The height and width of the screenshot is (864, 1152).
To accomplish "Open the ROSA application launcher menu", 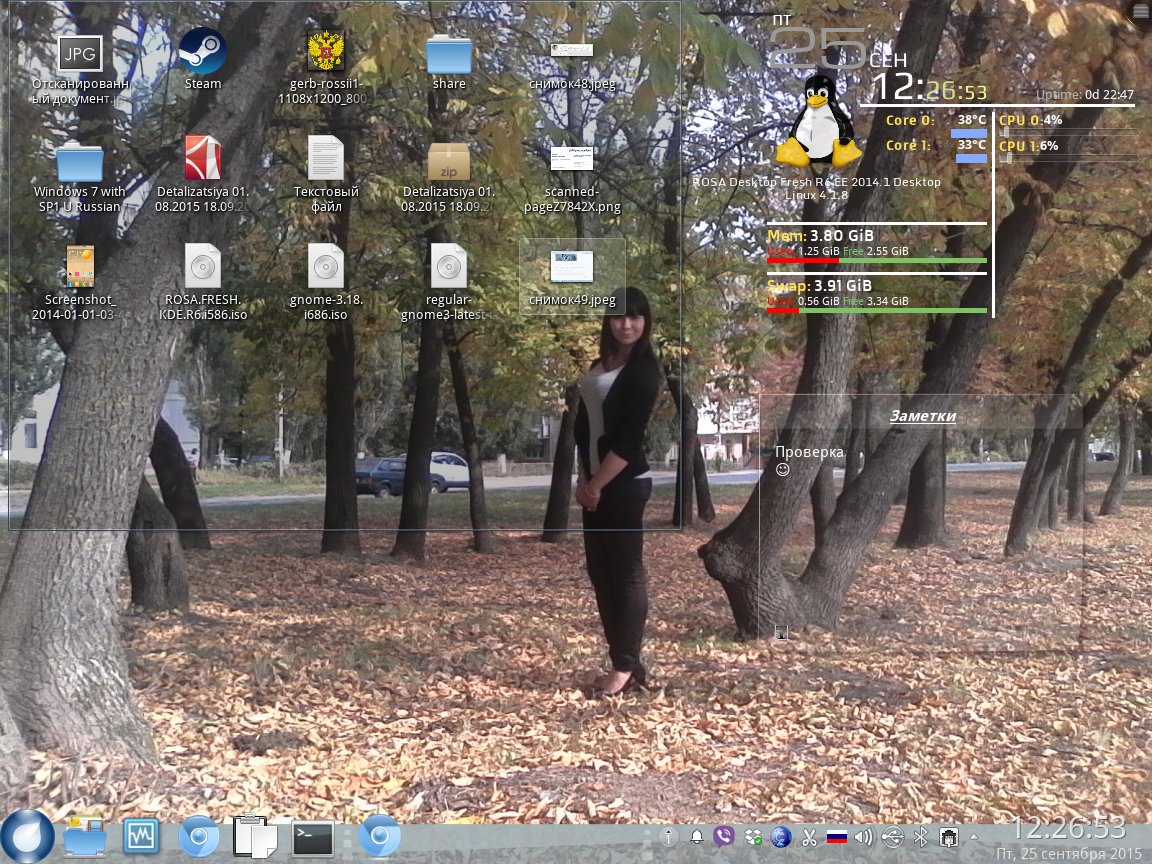I will (28, 836).
